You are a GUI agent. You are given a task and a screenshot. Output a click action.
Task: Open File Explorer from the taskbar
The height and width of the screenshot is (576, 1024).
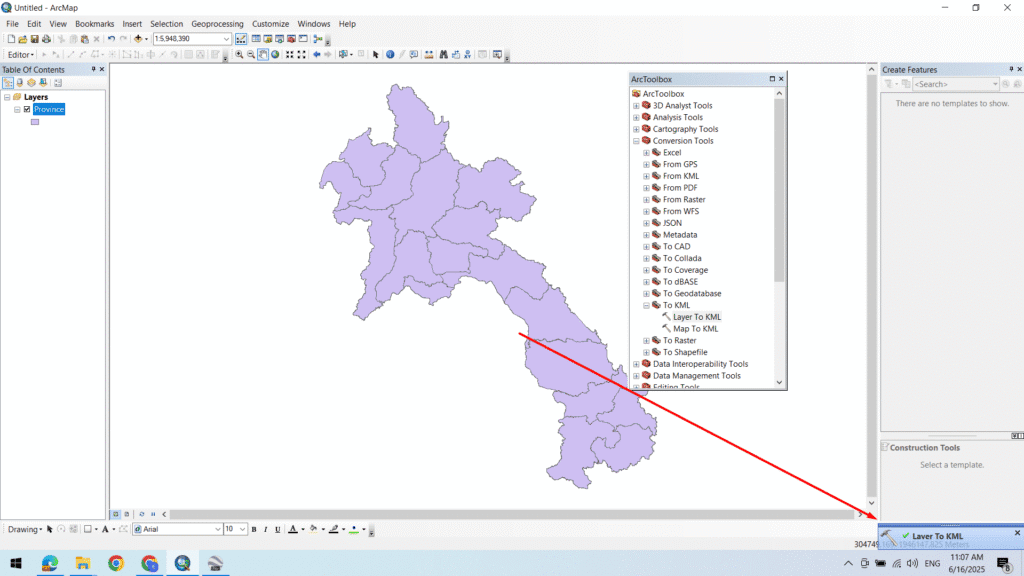tap(83, 563)
